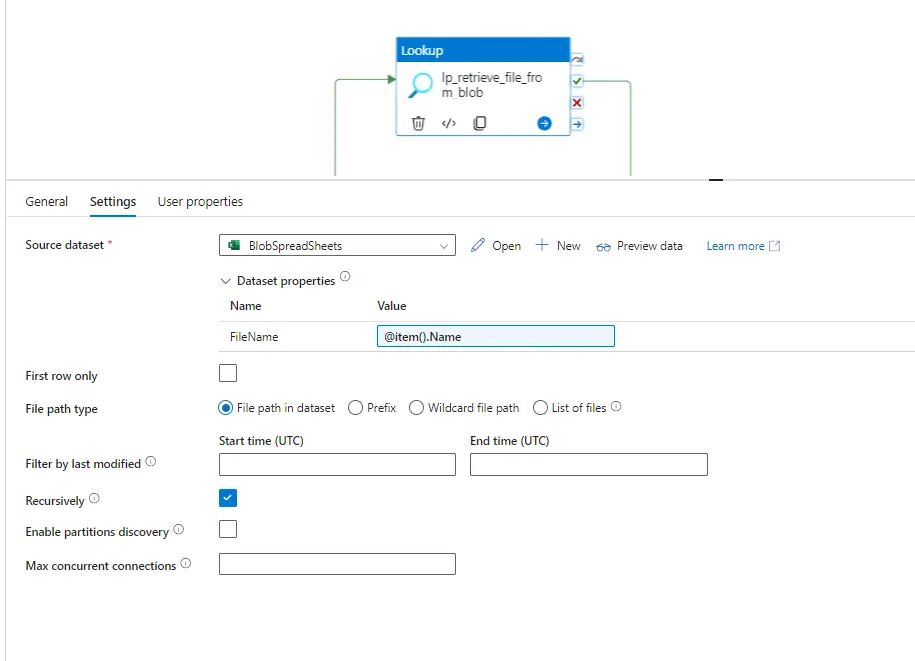Click the Max concurrent connections field
The height and width of the screenshot is (661, 915).
[x=337, y=564]
